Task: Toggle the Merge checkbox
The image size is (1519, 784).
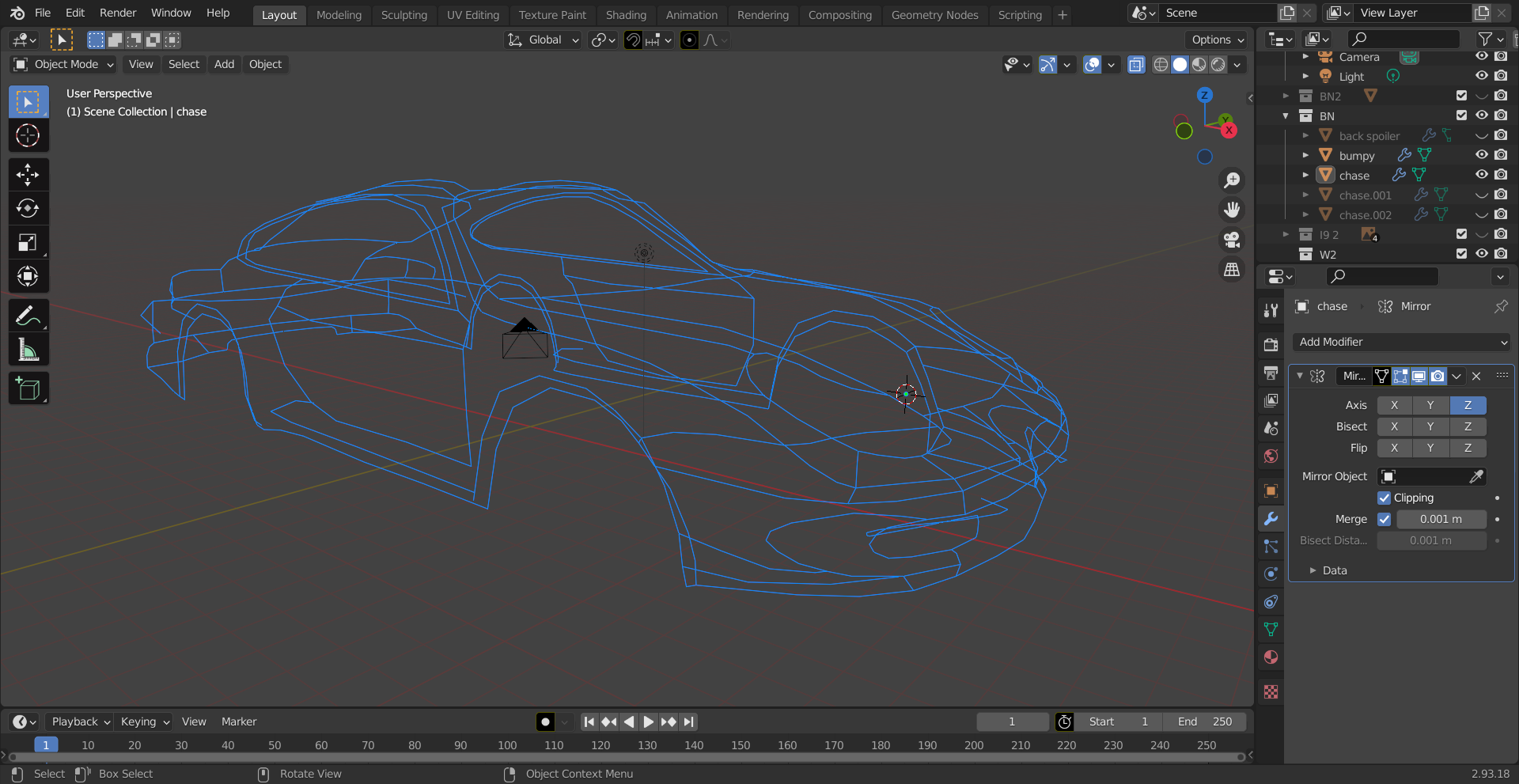Action: [1384, 519]
